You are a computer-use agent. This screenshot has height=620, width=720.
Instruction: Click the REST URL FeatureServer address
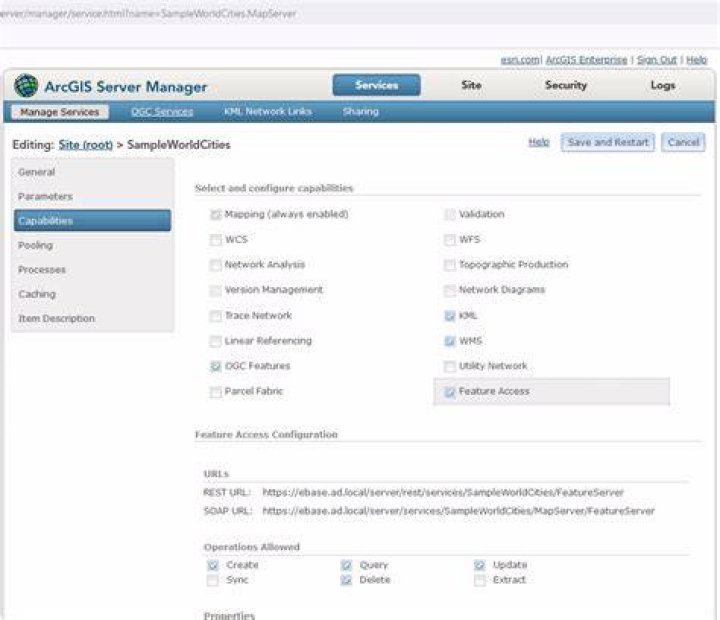coord(443,492)
